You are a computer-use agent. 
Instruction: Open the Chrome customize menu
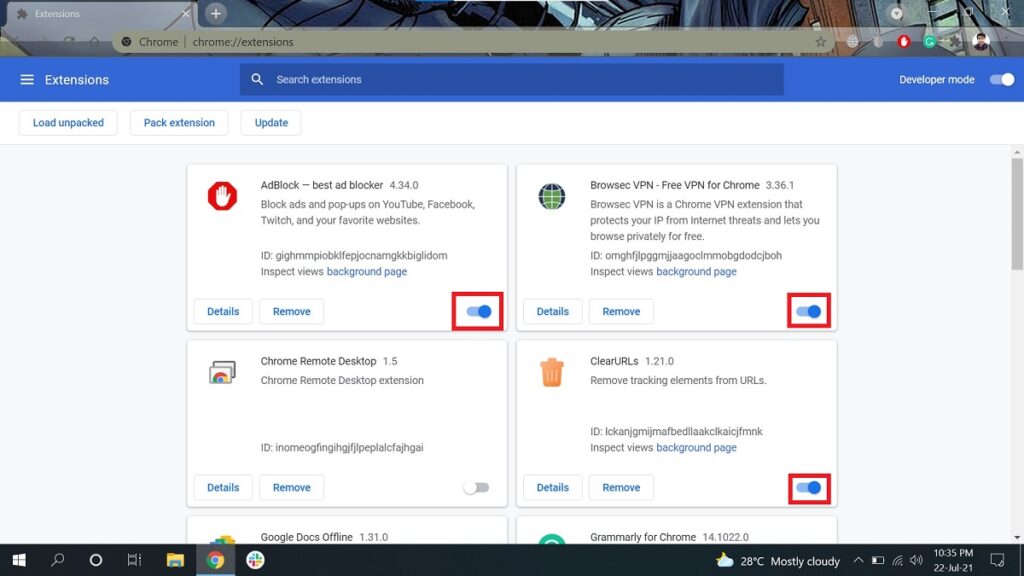click(x=1008, y=42)
